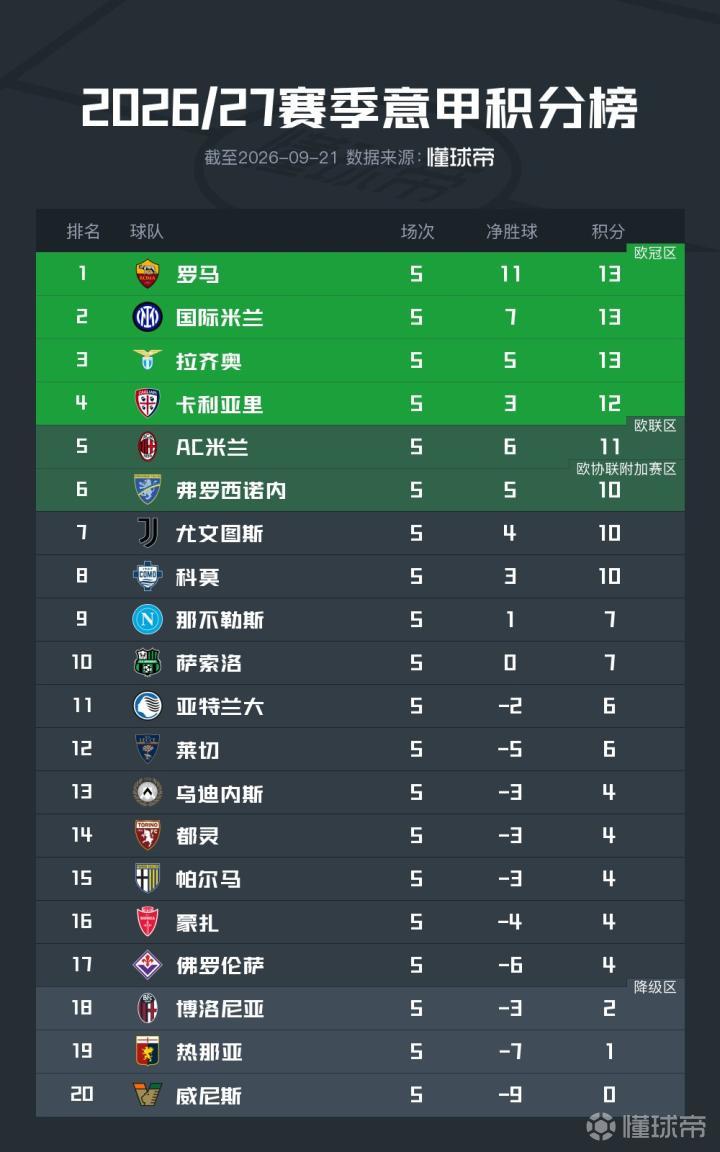720x1152 pixels.
Task: Open the 科莫 team row name
Action: click(x=198, y=577)
